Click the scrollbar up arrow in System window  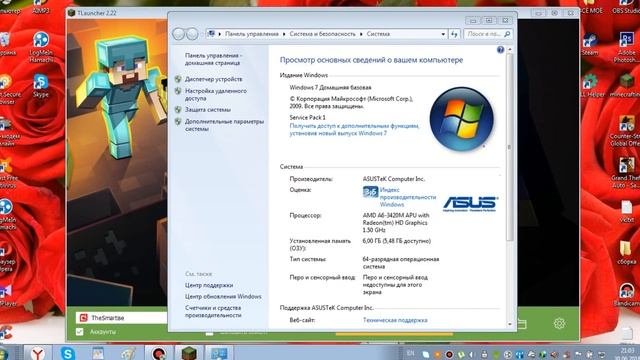(509, 50)
